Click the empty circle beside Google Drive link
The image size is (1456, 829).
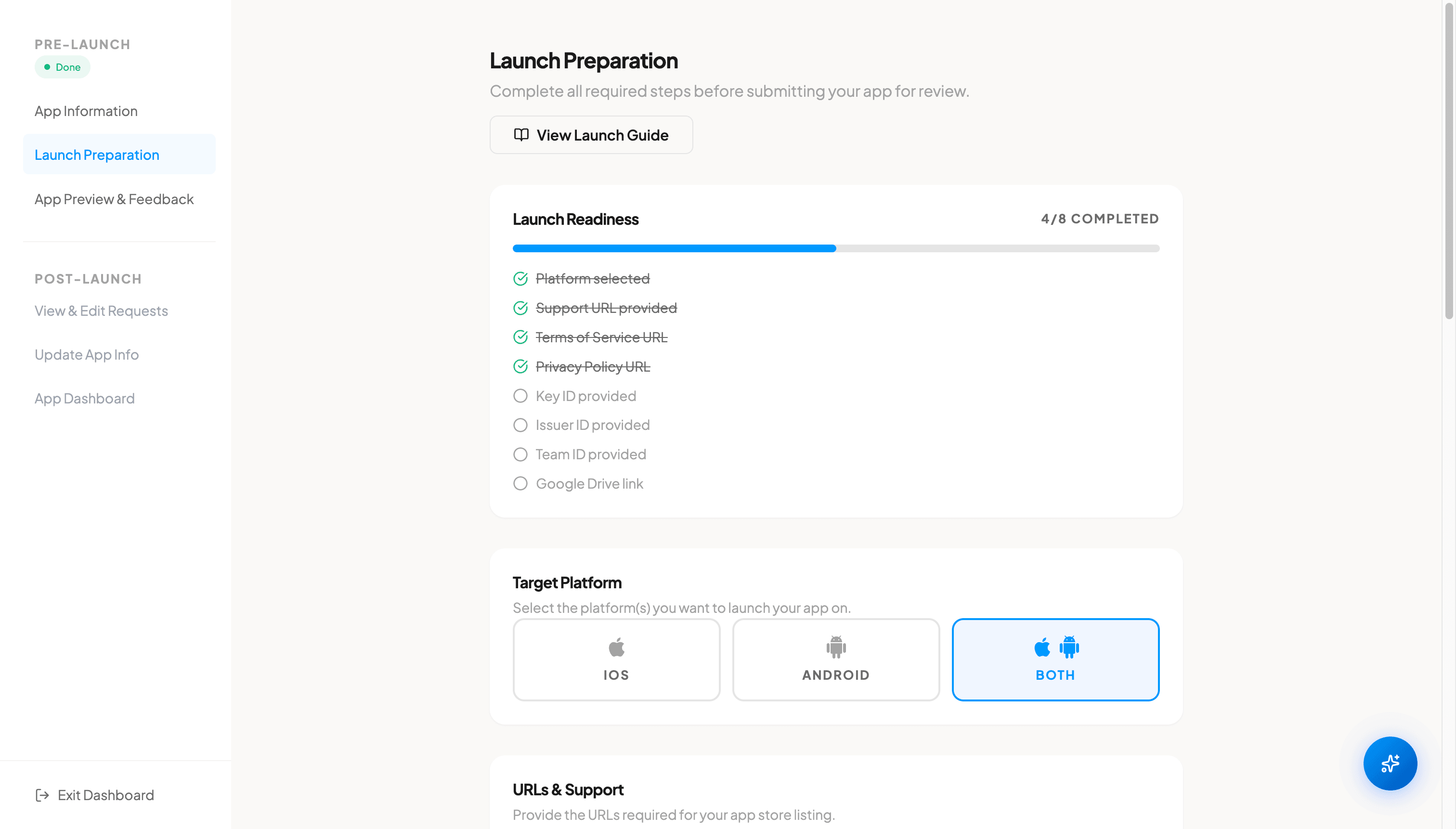(520, 483)
